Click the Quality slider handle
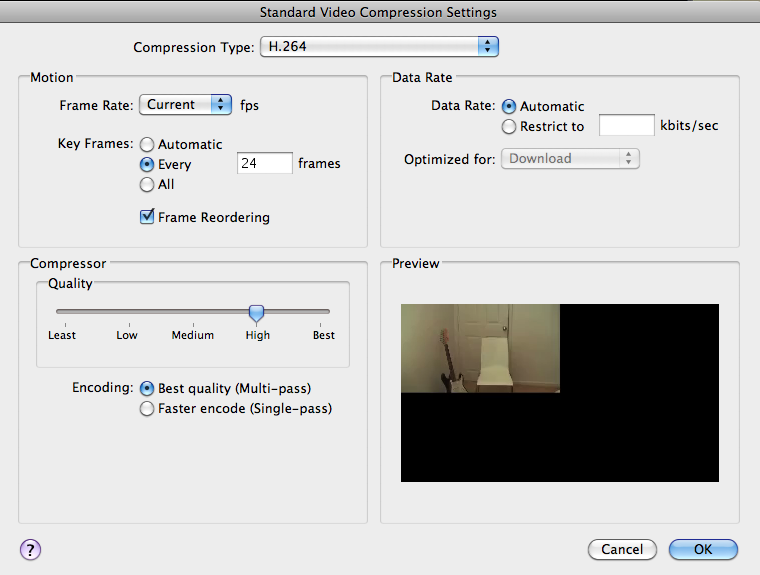This screenshot has width=760, height=575. click(x=256, y=314)
